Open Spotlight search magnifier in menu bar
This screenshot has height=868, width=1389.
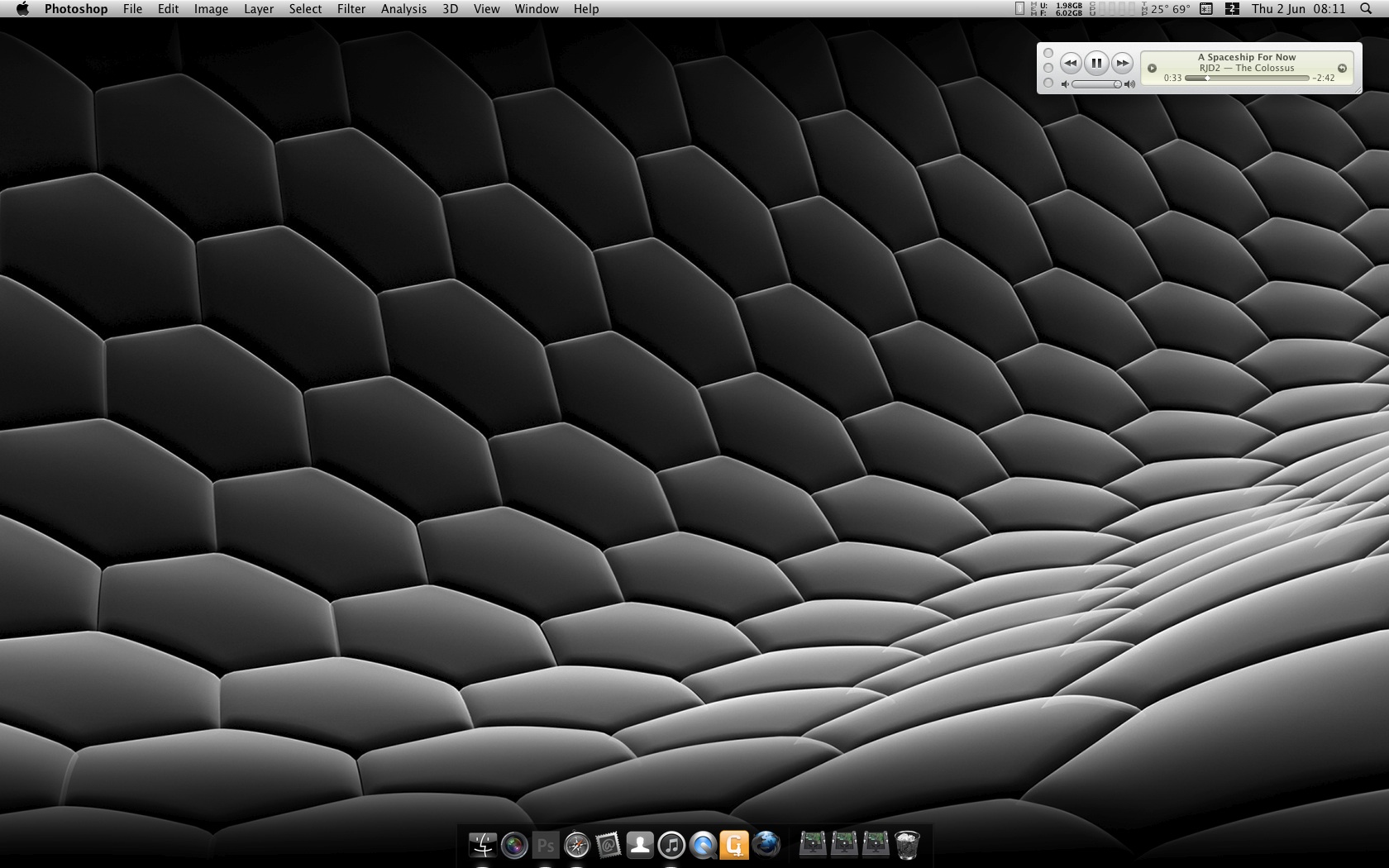click(x=1365, y=9)
